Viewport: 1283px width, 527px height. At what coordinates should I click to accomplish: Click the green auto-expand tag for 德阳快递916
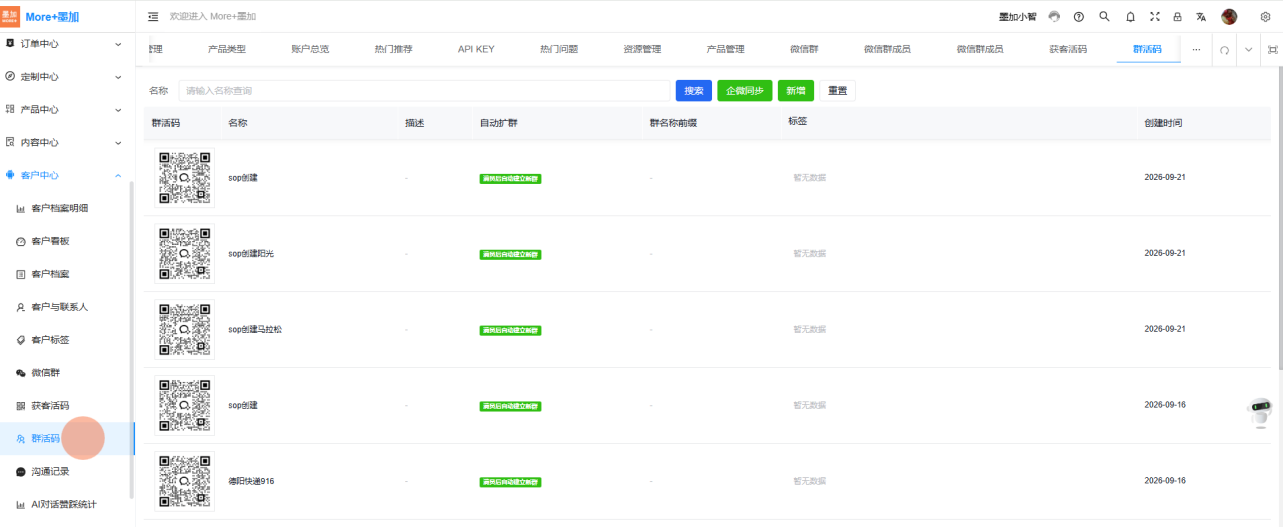(510, 482)
